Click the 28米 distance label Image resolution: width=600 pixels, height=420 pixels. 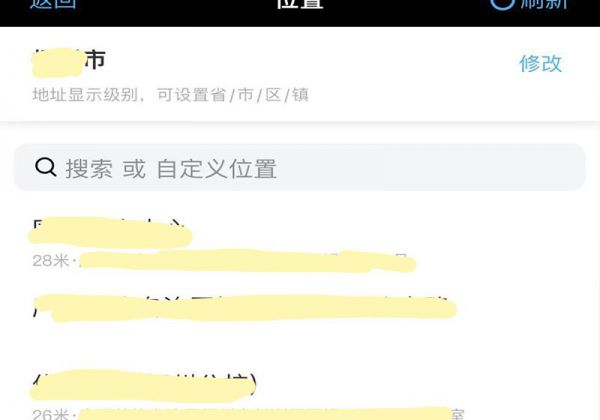(51, 261)
